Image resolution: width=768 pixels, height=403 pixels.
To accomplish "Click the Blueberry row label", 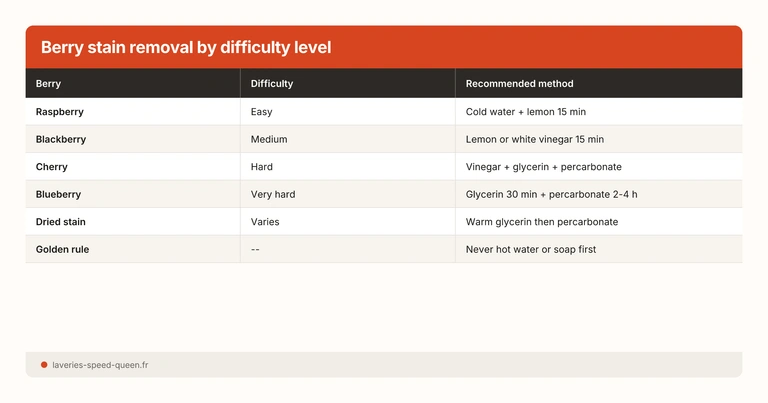I will tap(58, 194).
